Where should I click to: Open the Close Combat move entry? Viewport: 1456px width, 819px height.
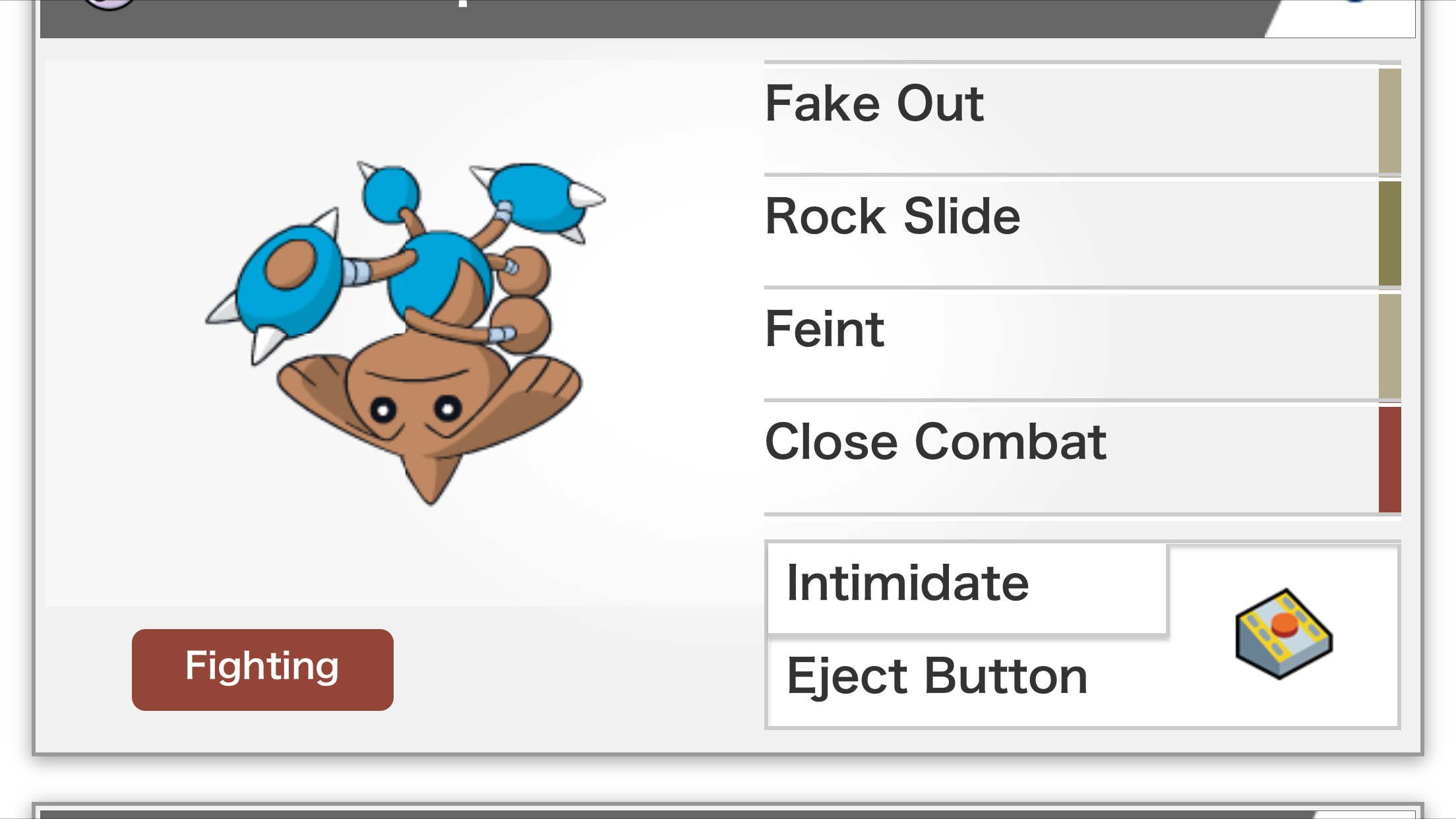point(1072,459)
